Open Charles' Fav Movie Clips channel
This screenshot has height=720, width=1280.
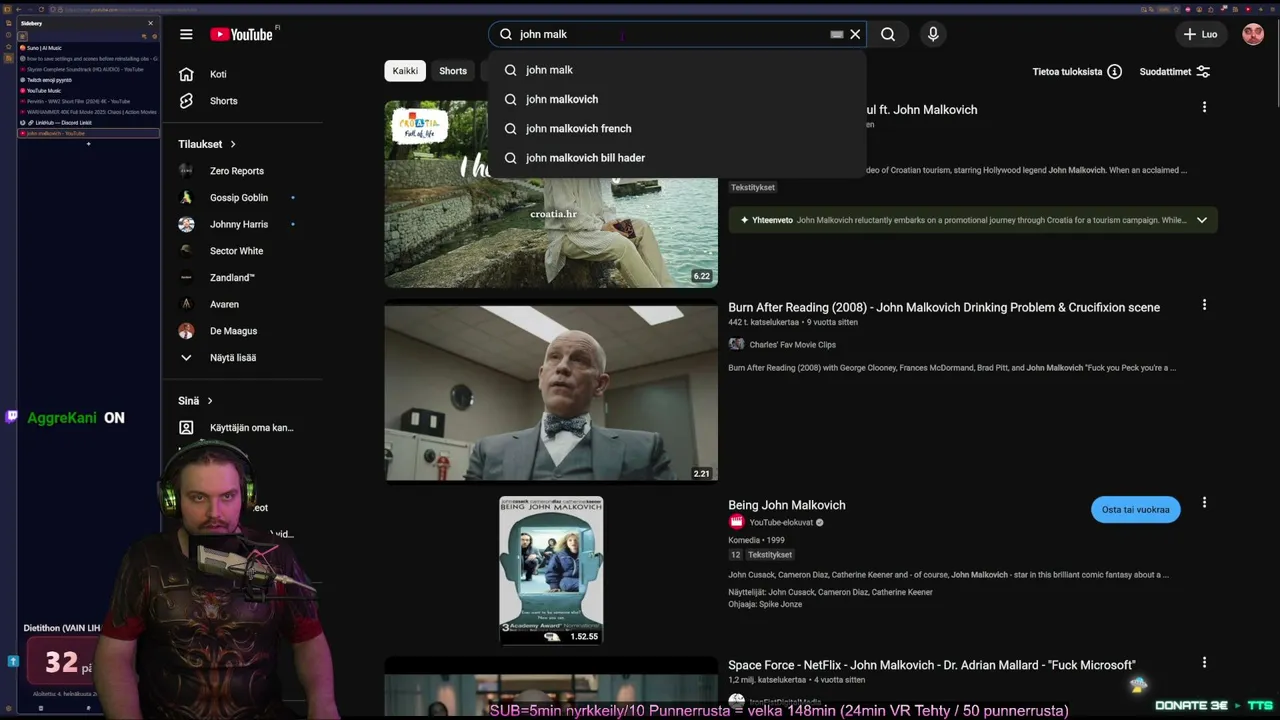(792, 345)
